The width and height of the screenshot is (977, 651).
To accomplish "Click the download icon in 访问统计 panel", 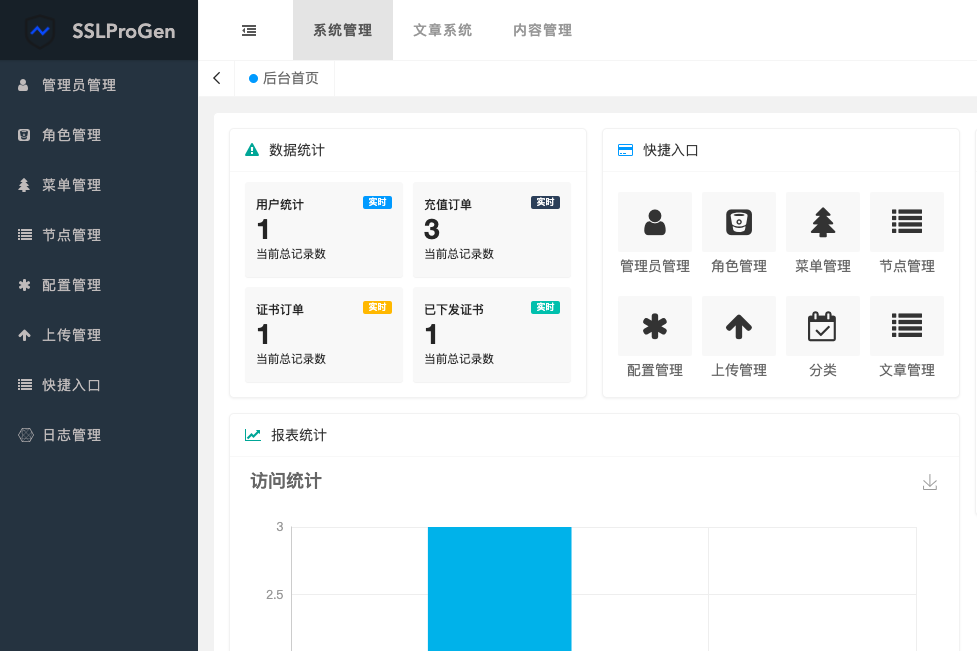I will (930, 482).
